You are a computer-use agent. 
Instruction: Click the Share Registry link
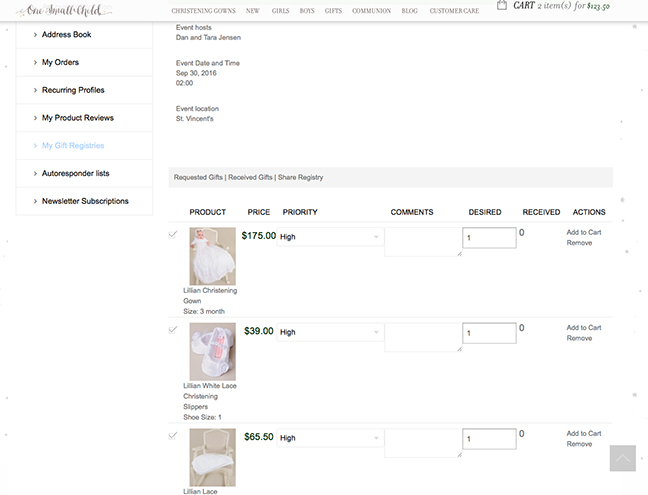click(301, 177)
